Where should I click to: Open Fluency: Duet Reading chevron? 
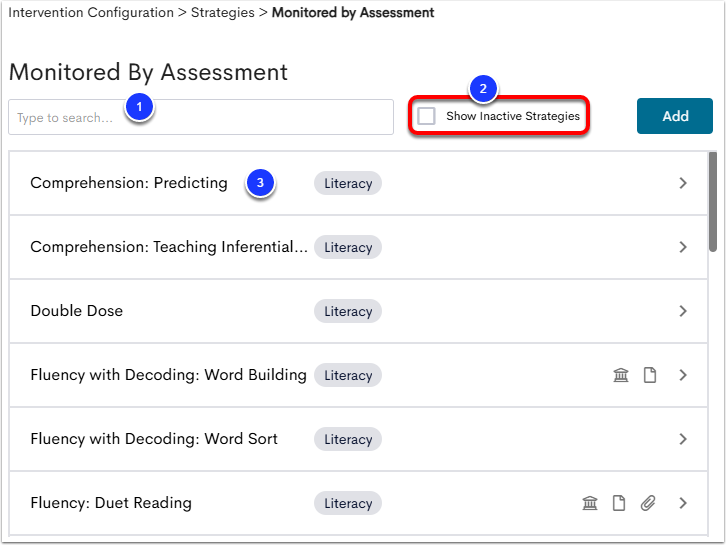683,503
